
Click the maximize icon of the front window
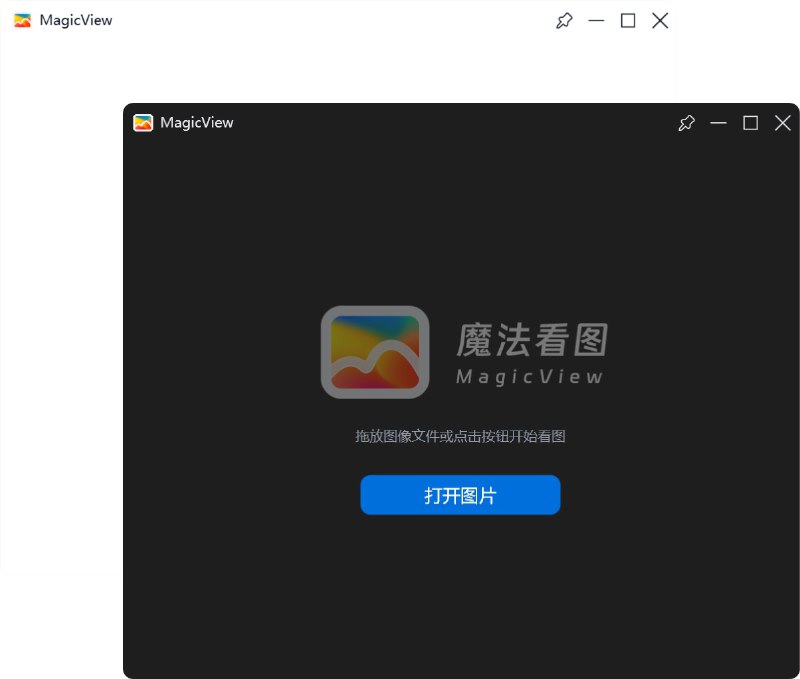coord(750,123)
